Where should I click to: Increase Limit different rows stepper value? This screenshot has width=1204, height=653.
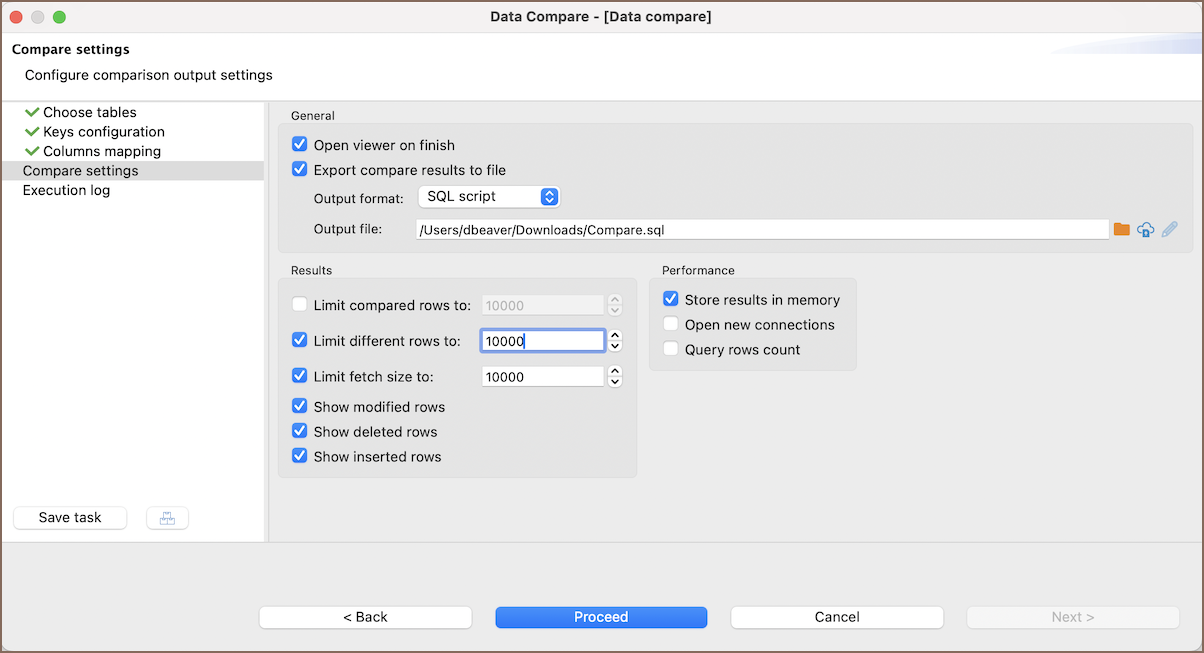point(615,336)
